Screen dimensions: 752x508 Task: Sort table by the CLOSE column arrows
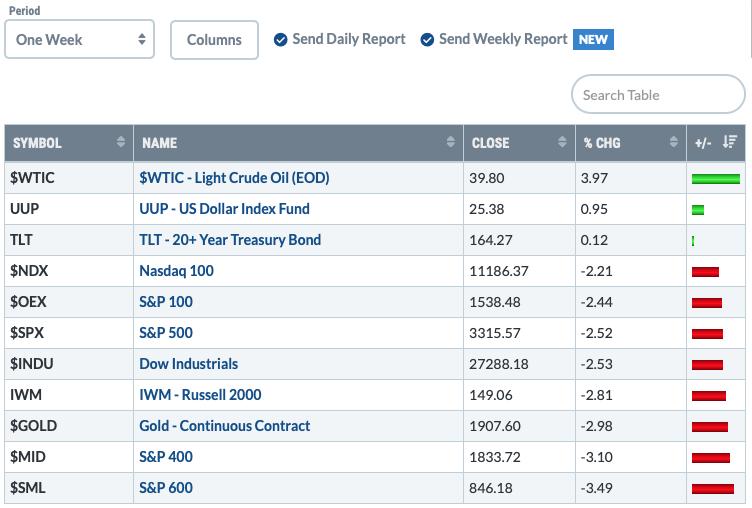(x=562, y=142)
